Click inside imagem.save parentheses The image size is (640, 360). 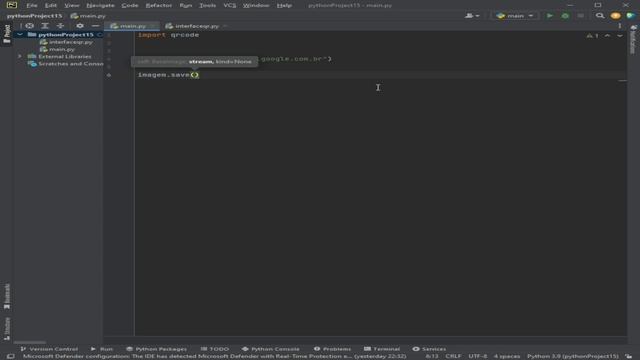click(195, 75)
